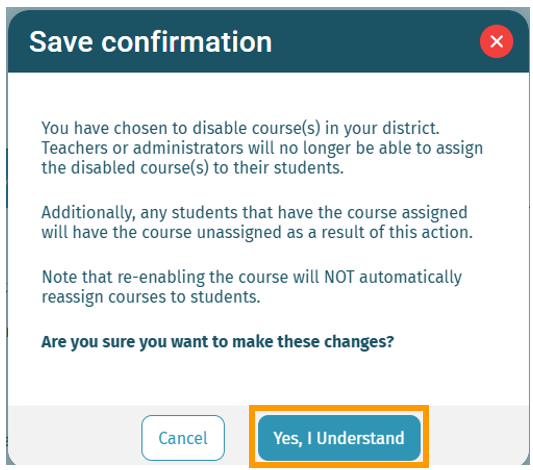Click the bold 'Are you sure' question
The height and width of the screenshot is (470, 533).
(218, 342)
